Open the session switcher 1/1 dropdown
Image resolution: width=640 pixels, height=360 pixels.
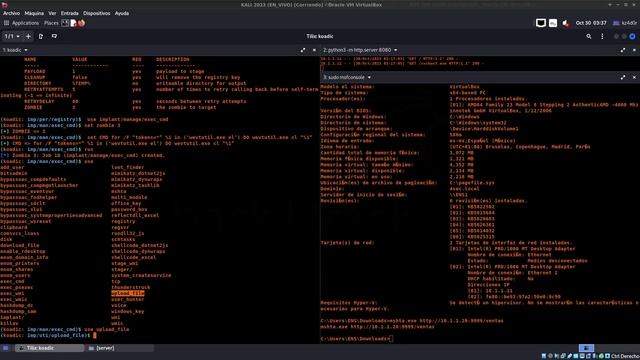[12, 36]
